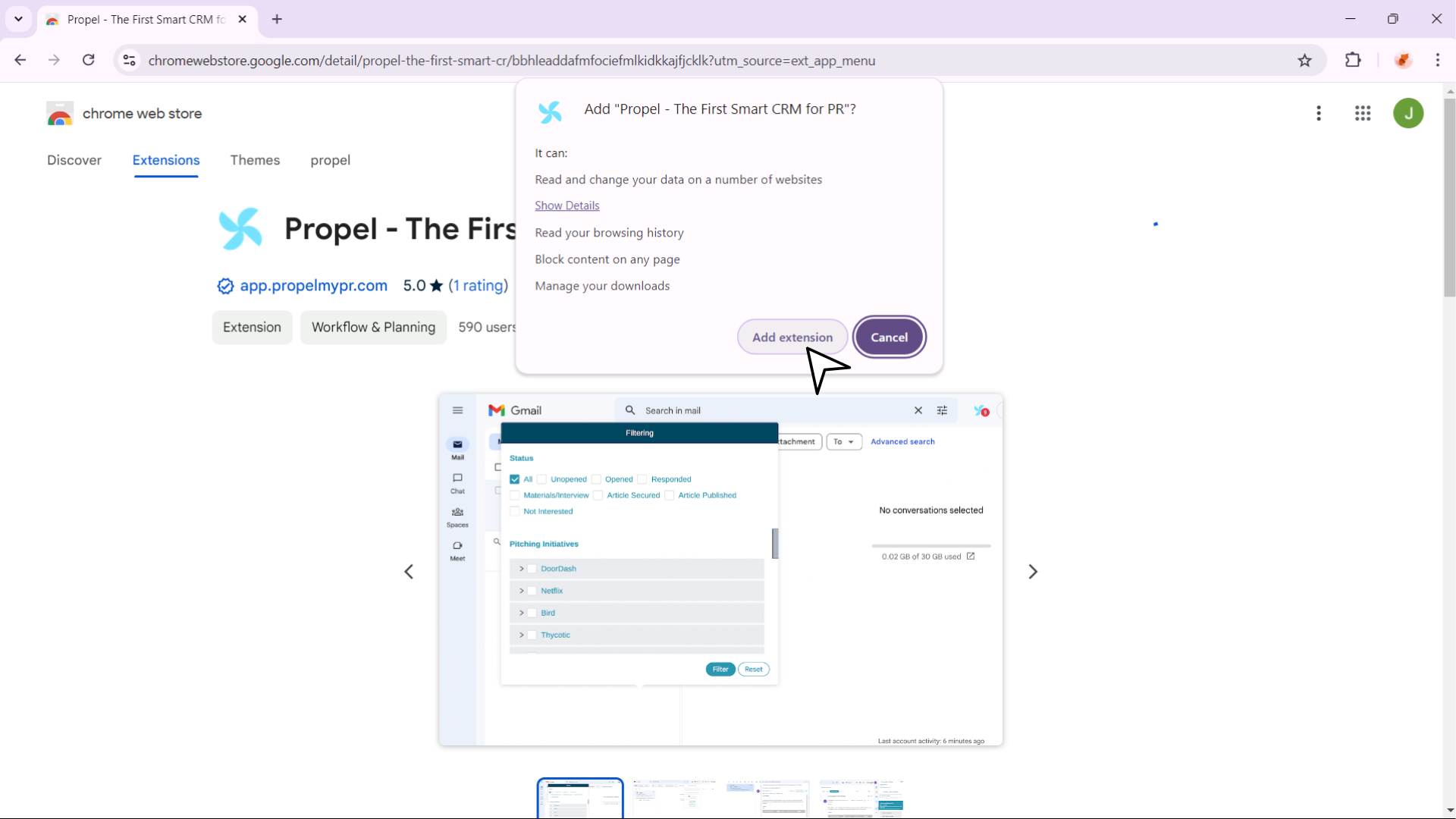Expand the Bird initiative row
Image resolution: width=1456 pixels, height=819 pixels.
pos(522,613)
